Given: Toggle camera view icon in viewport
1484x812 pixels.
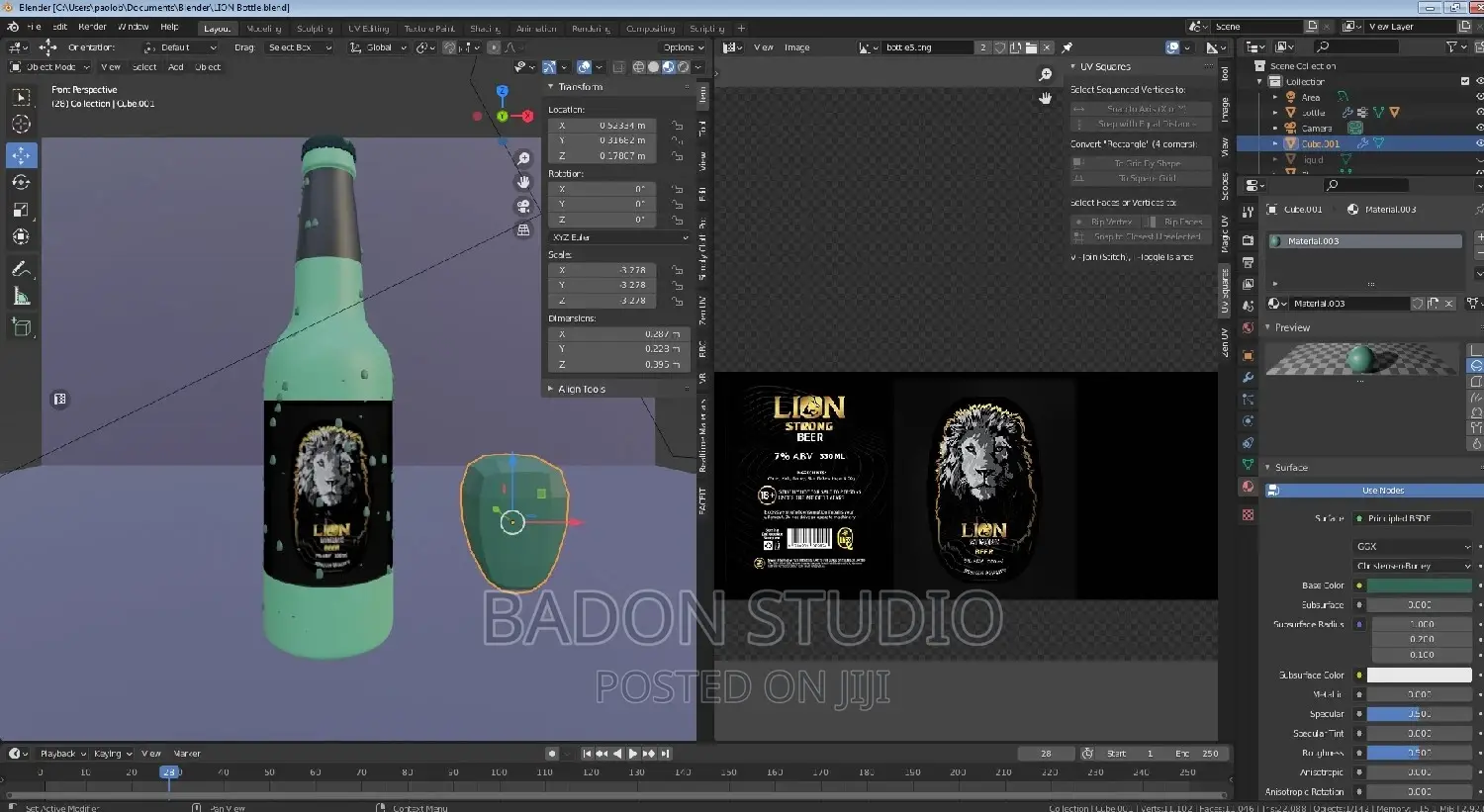Looking at the screenshot, I should pos(523,206).
